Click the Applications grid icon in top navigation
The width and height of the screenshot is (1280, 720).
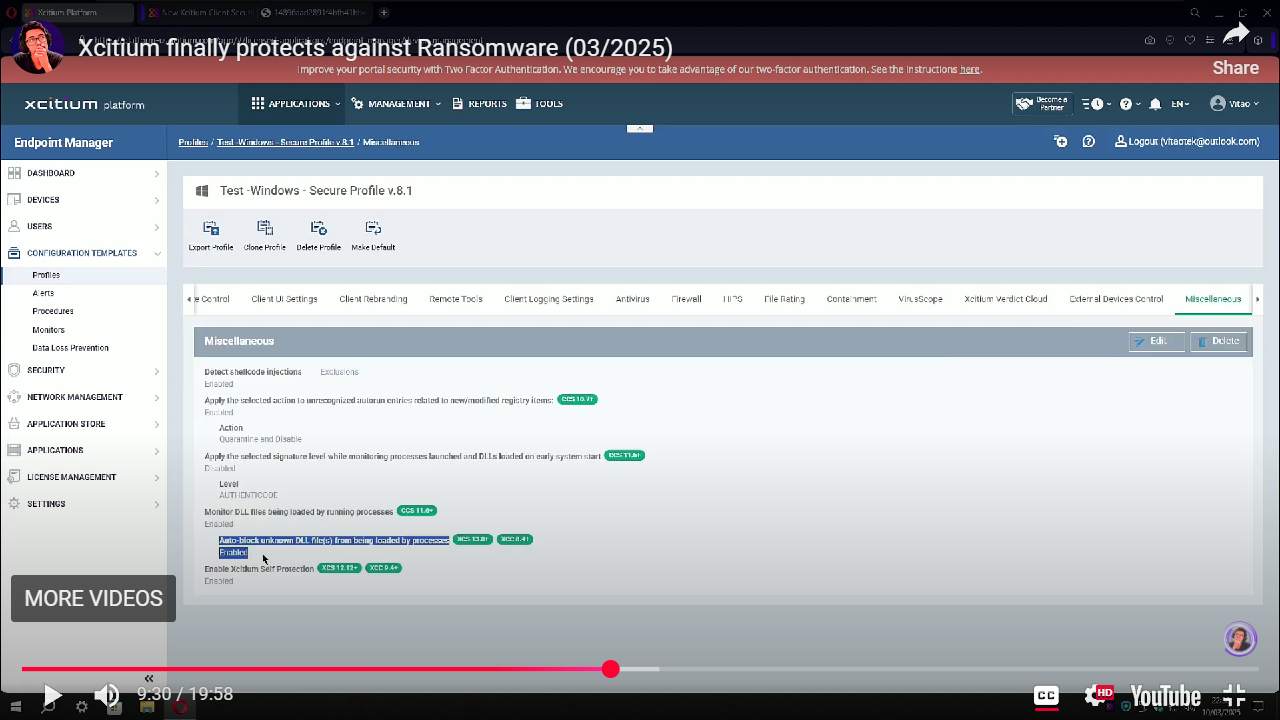[x=258, y=104]
